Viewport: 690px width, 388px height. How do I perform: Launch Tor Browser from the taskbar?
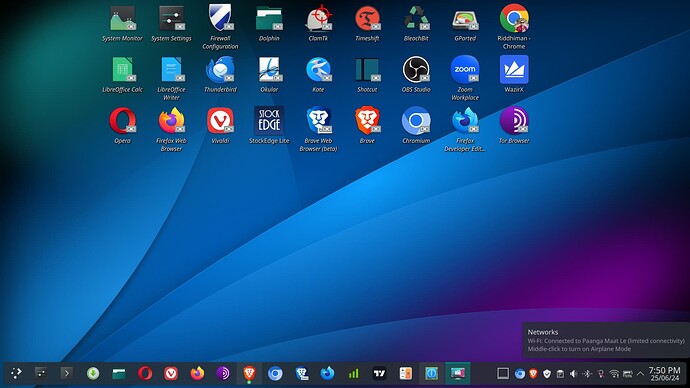click(223, 373)
